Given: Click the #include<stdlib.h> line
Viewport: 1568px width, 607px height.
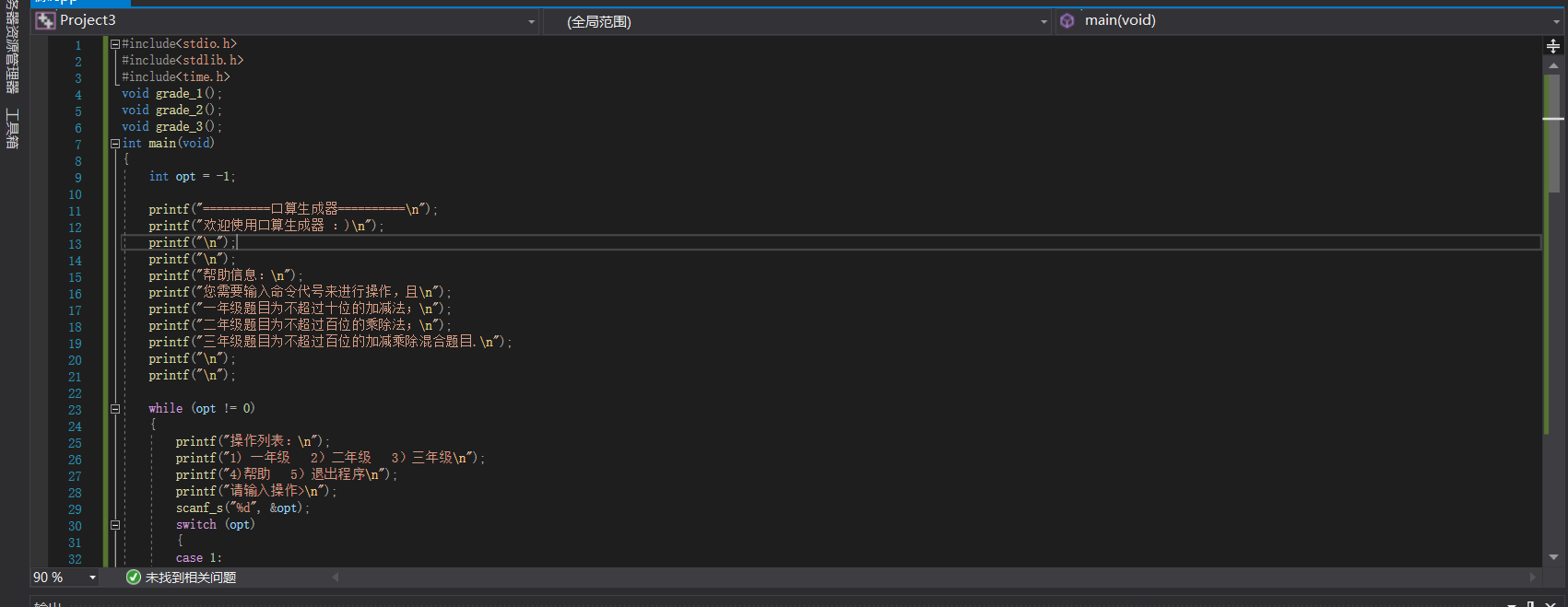Looking at the screenshot, I should tap(183, 60).
